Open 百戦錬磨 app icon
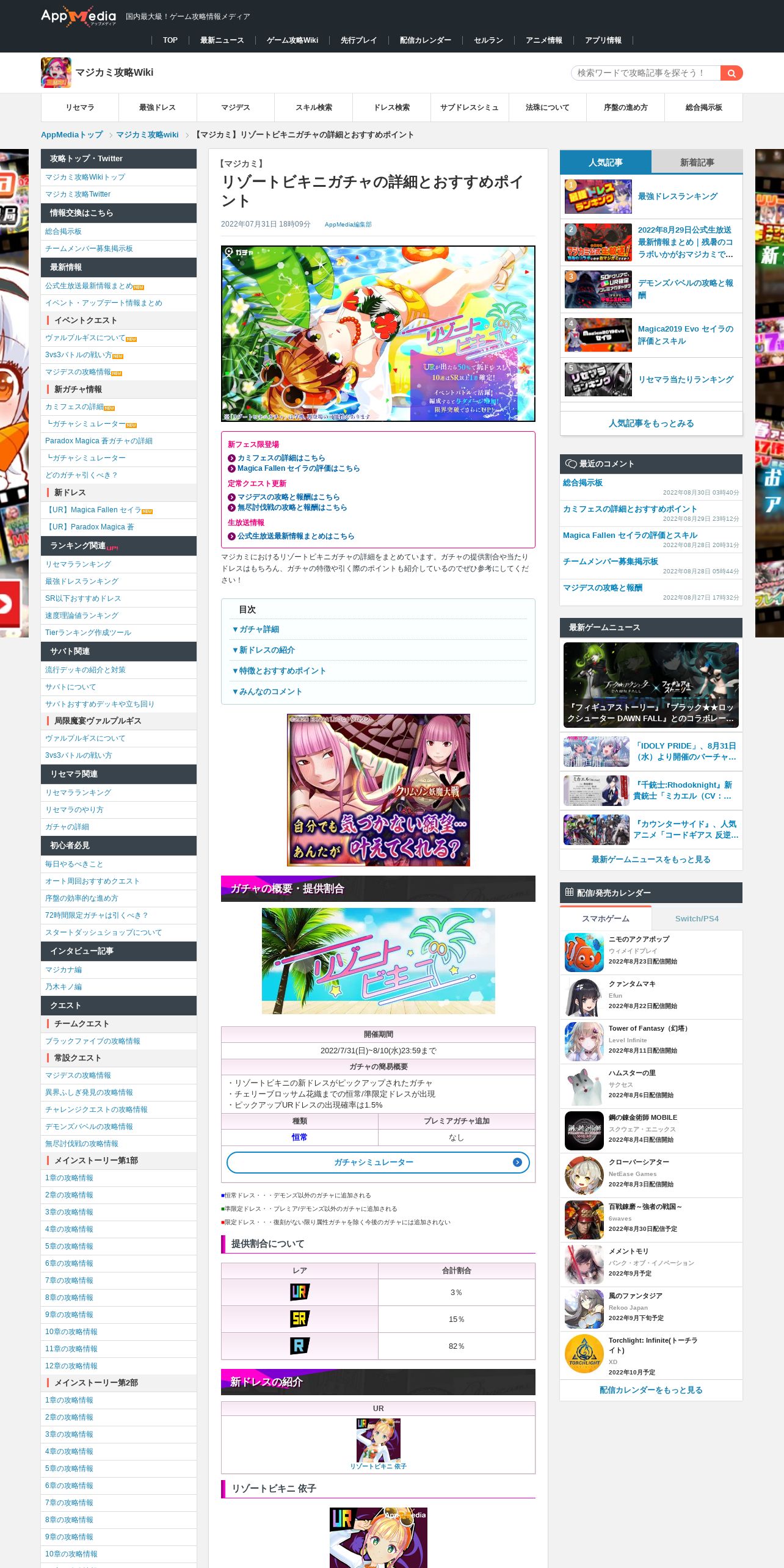The image size is (784, 1568). [x=584, y=1220]
